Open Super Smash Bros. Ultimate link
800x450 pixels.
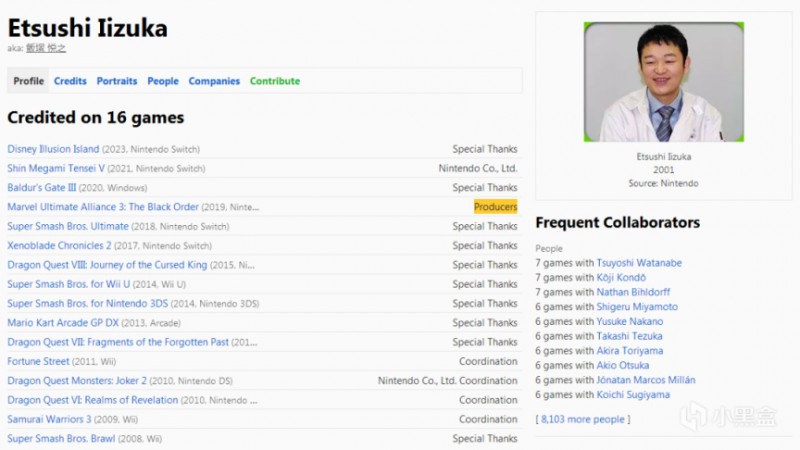pyautogui.click(x=68, y=226)
